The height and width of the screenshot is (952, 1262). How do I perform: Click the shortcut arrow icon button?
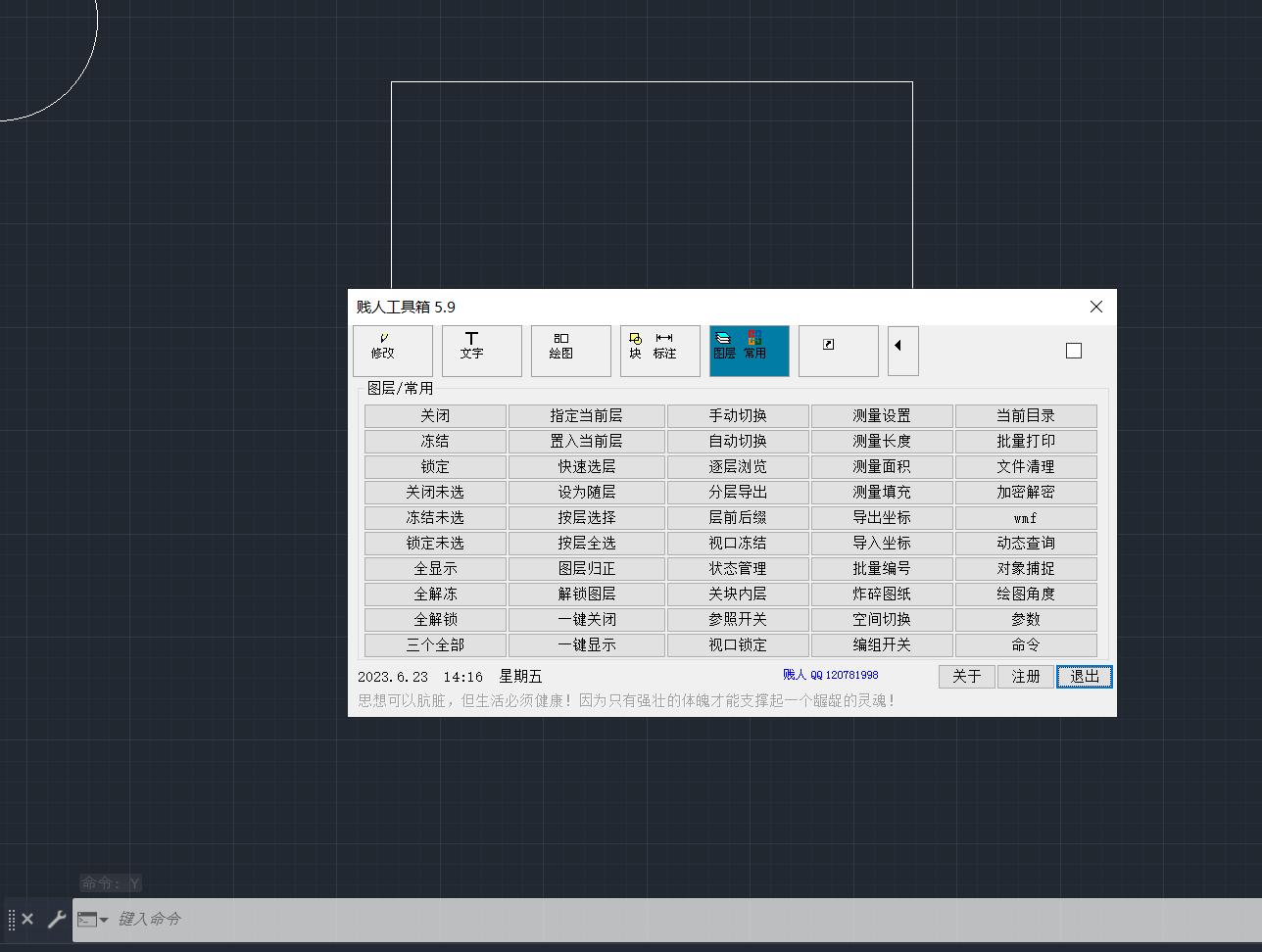[838, 351]
